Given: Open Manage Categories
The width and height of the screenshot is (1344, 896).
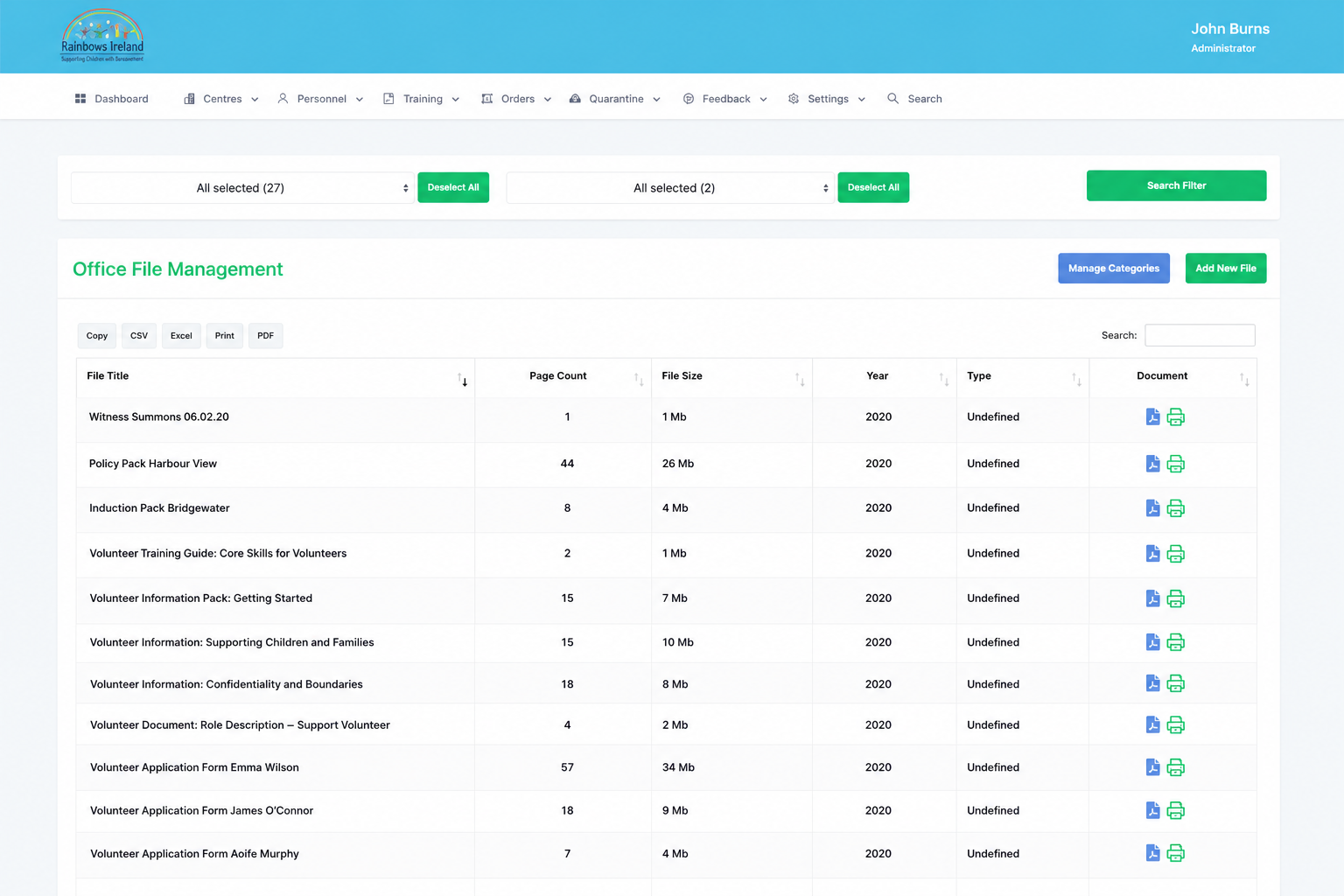Looking at the screenshot, I should (1113, 269).
